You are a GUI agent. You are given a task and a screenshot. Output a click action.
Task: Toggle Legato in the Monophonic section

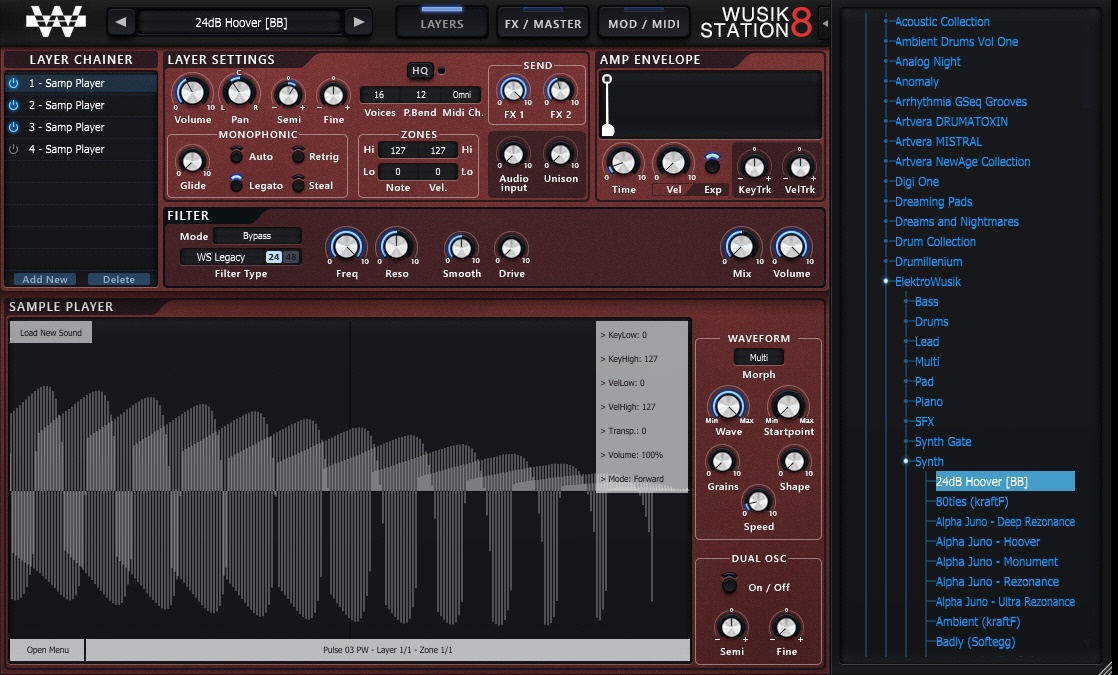coord(236,184)
